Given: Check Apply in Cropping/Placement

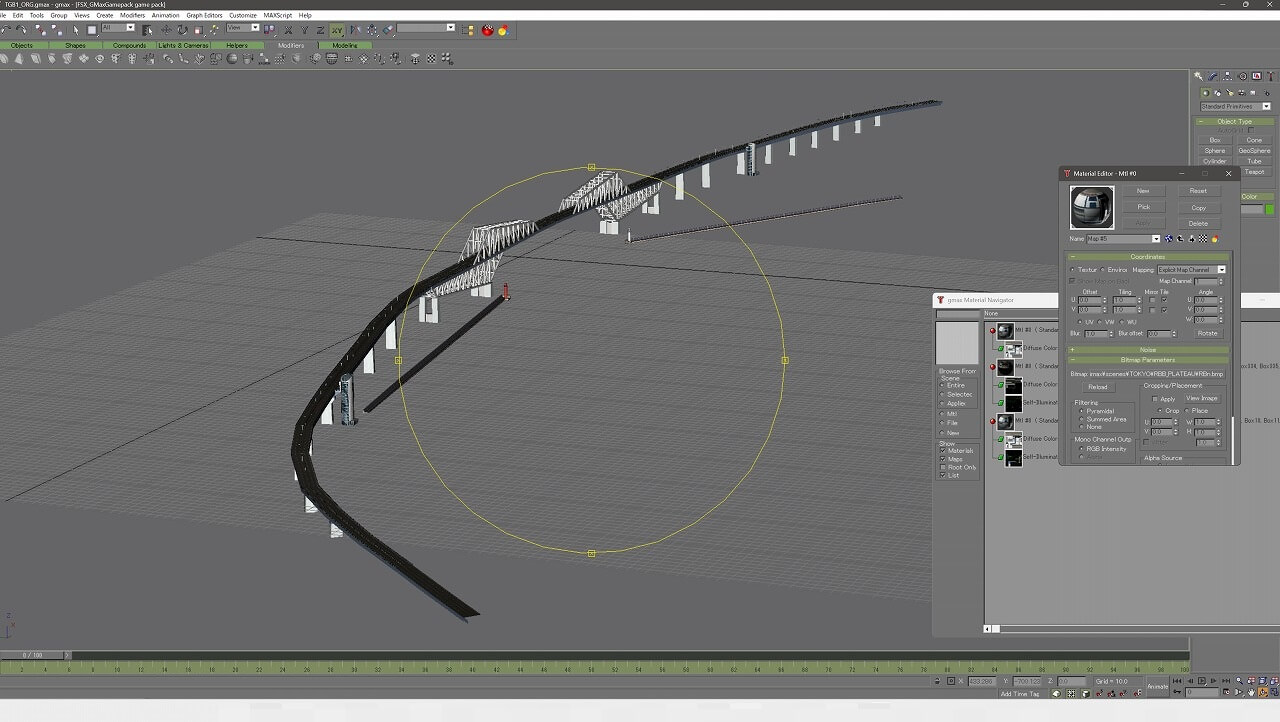Looking at the screenshot, I should pos(1156,399).
